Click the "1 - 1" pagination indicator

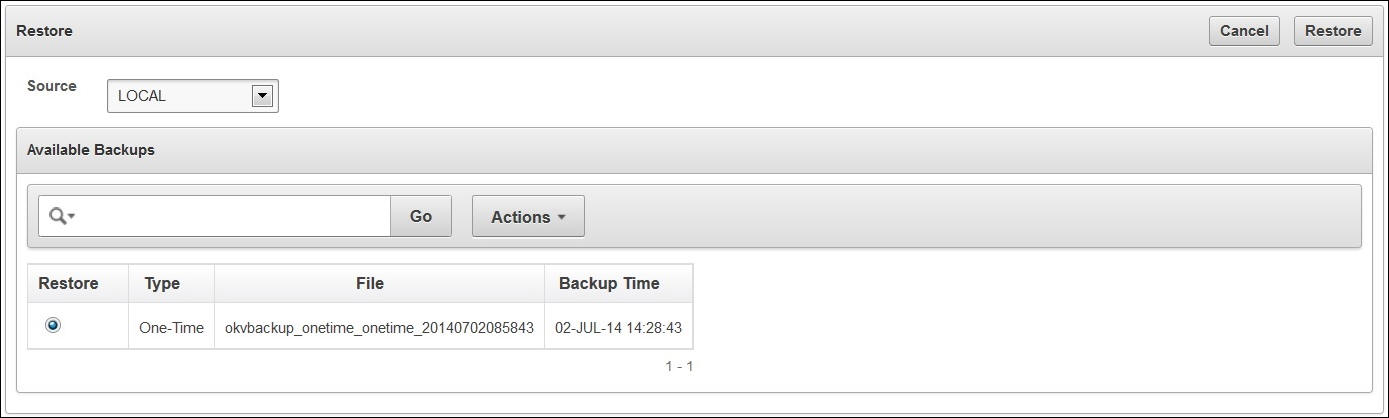[679, 366]
